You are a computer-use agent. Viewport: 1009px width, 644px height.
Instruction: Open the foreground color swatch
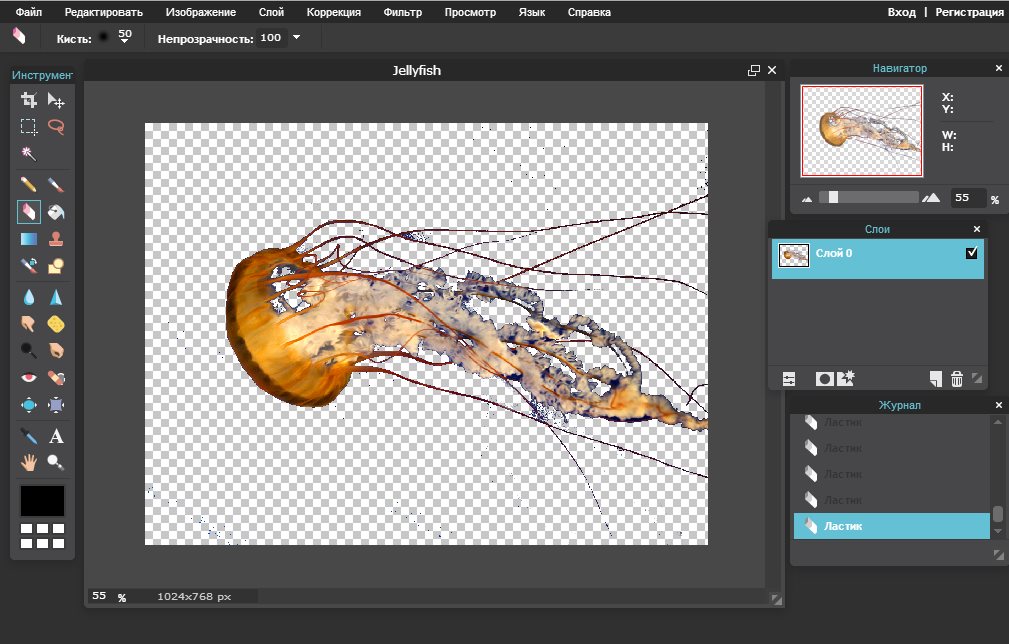(x=42, y=501)
